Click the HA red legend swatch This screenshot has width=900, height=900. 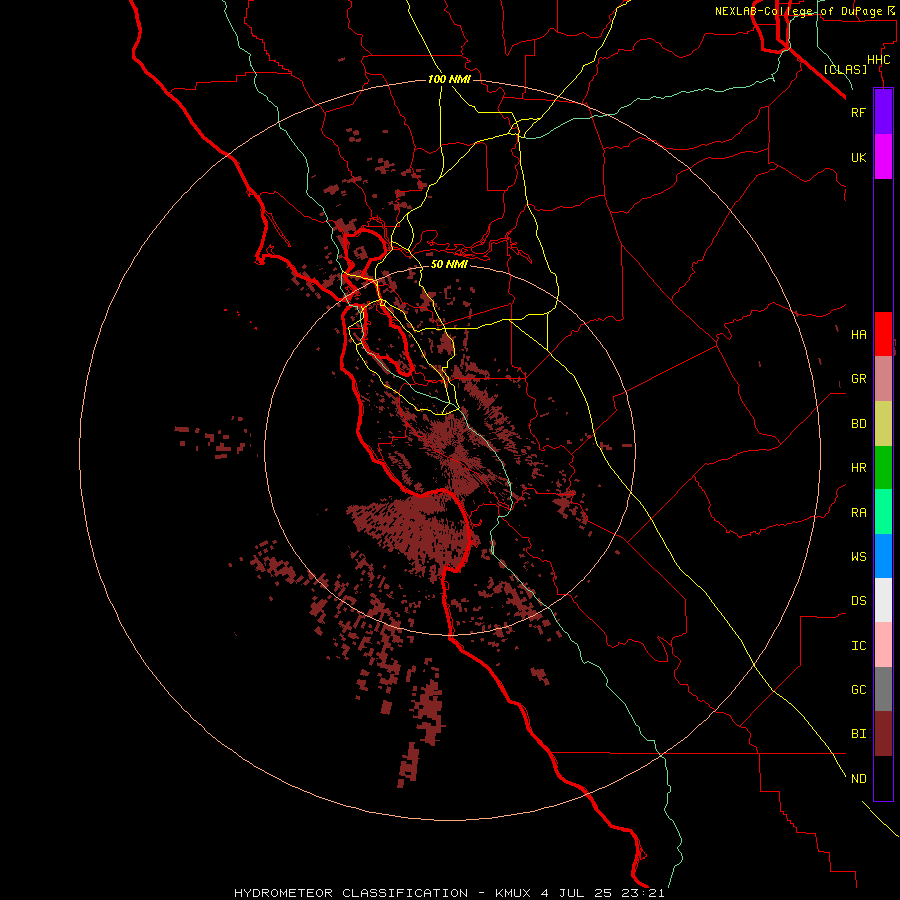pyautogui.click(x=883, y=334)
